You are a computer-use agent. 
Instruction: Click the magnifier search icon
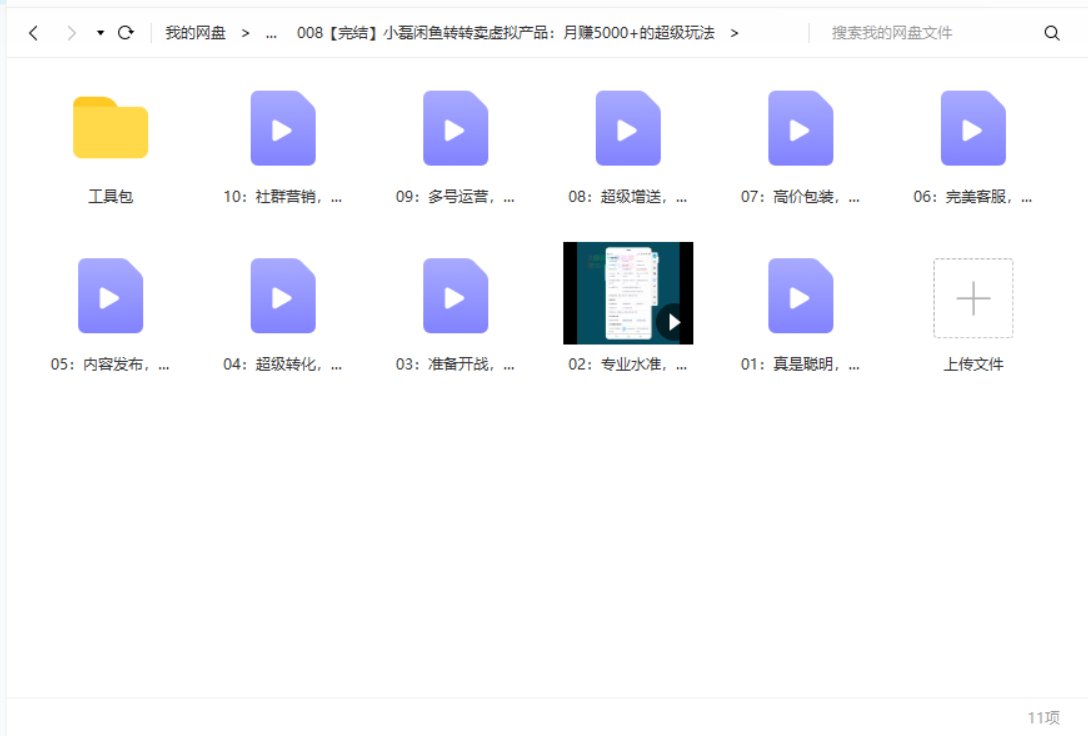click(1052, 33)
